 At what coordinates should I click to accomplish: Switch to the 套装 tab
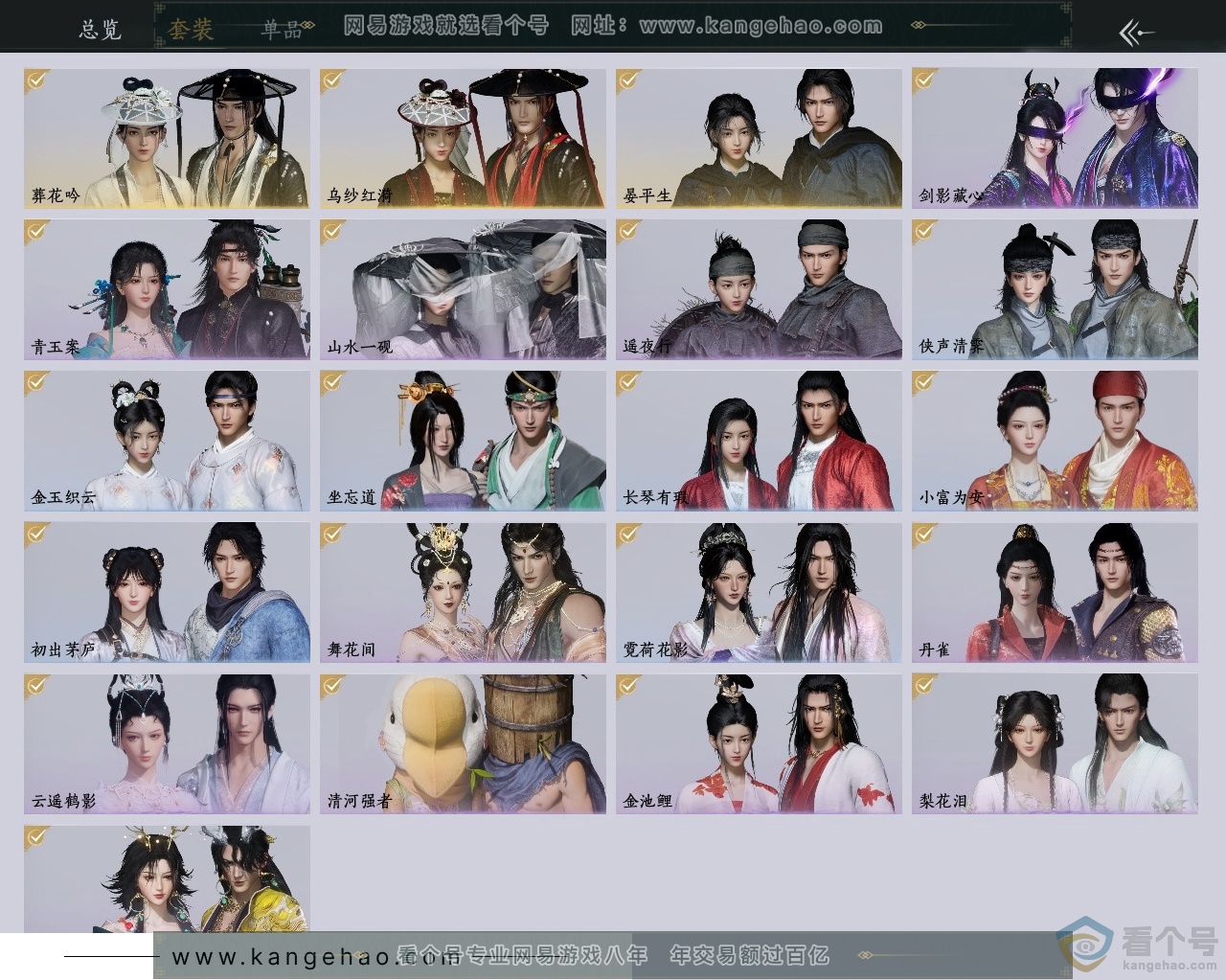190,29
